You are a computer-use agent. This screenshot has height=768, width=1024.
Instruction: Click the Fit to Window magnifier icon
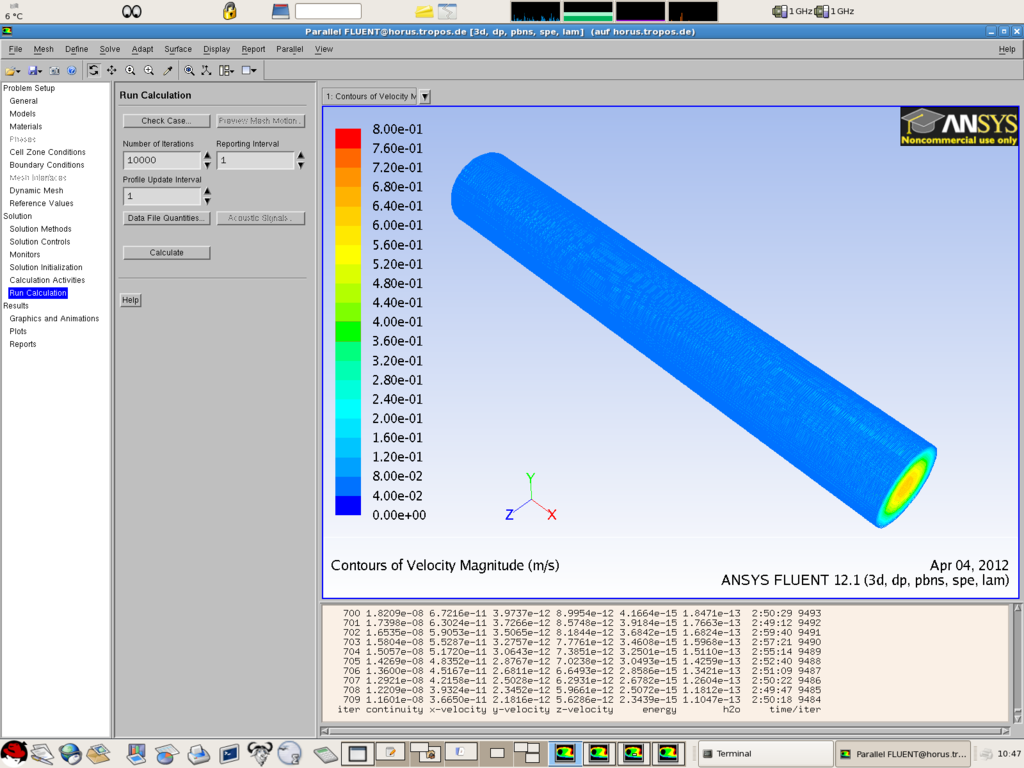tap(189, 70)
